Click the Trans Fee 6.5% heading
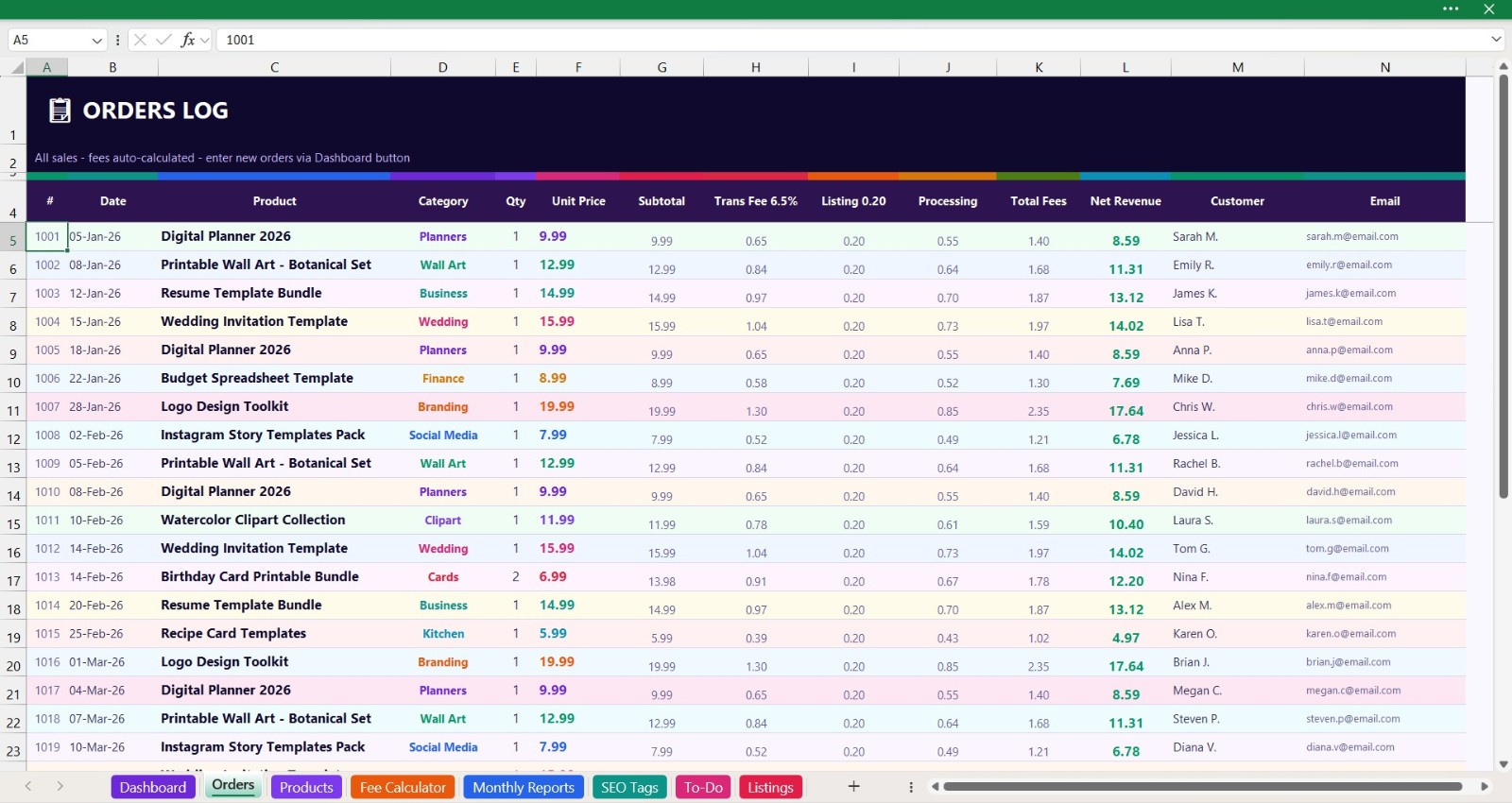This screenshot has height=803, width=1512. click(756, 201)
